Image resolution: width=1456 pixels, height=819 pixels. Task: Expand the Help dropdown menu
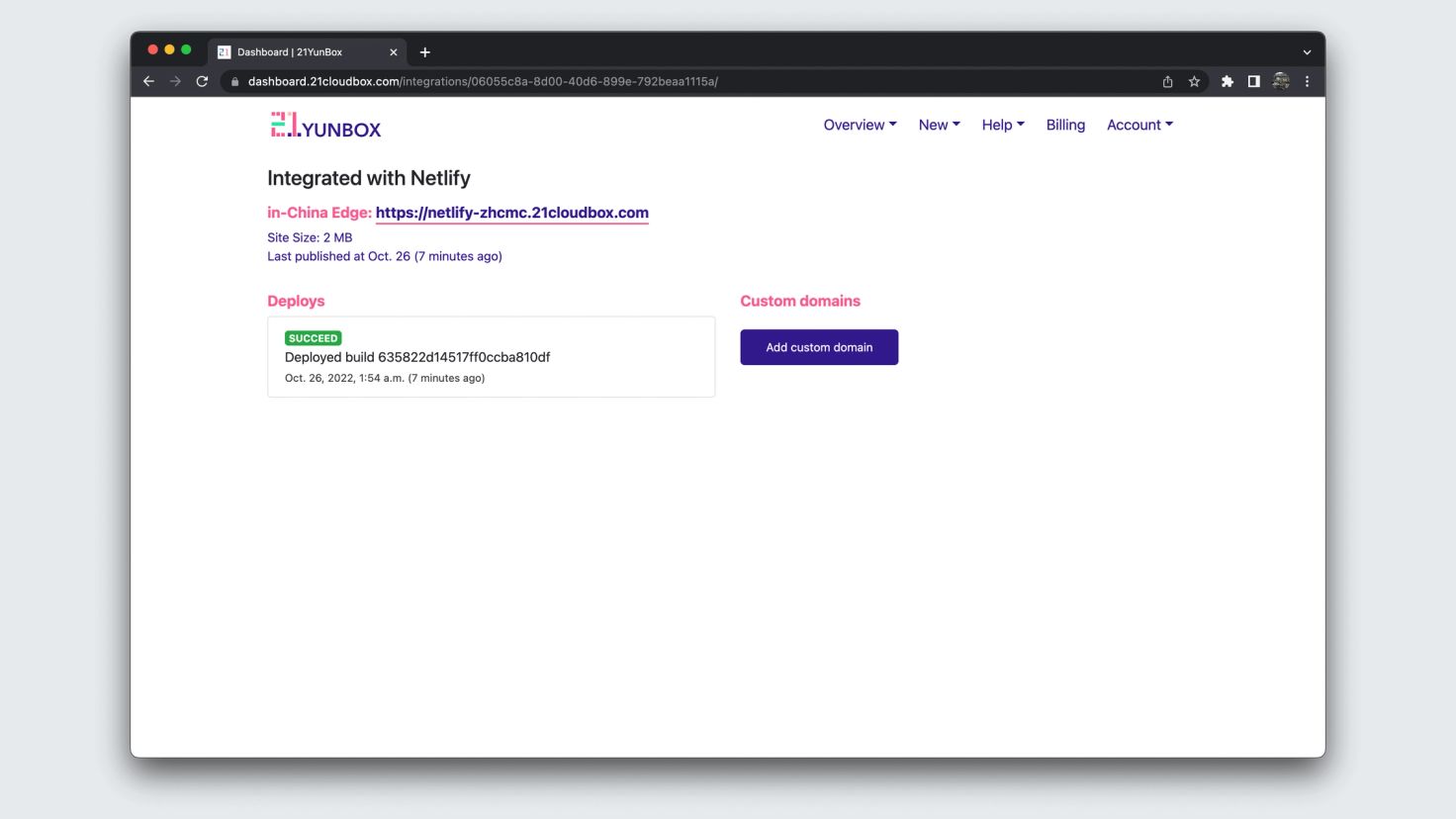[x=1003, y=125]
